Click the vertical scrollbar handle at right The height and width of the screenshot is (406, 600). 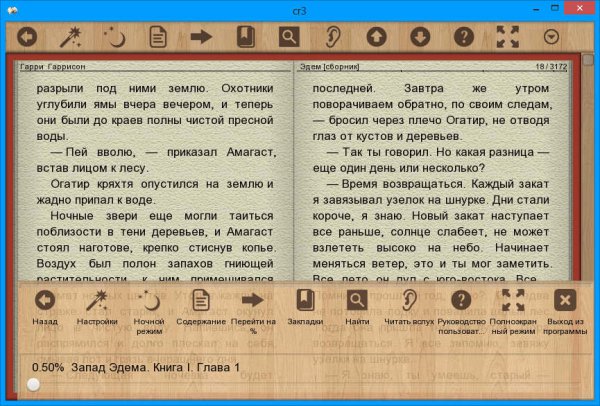(588, 60)
